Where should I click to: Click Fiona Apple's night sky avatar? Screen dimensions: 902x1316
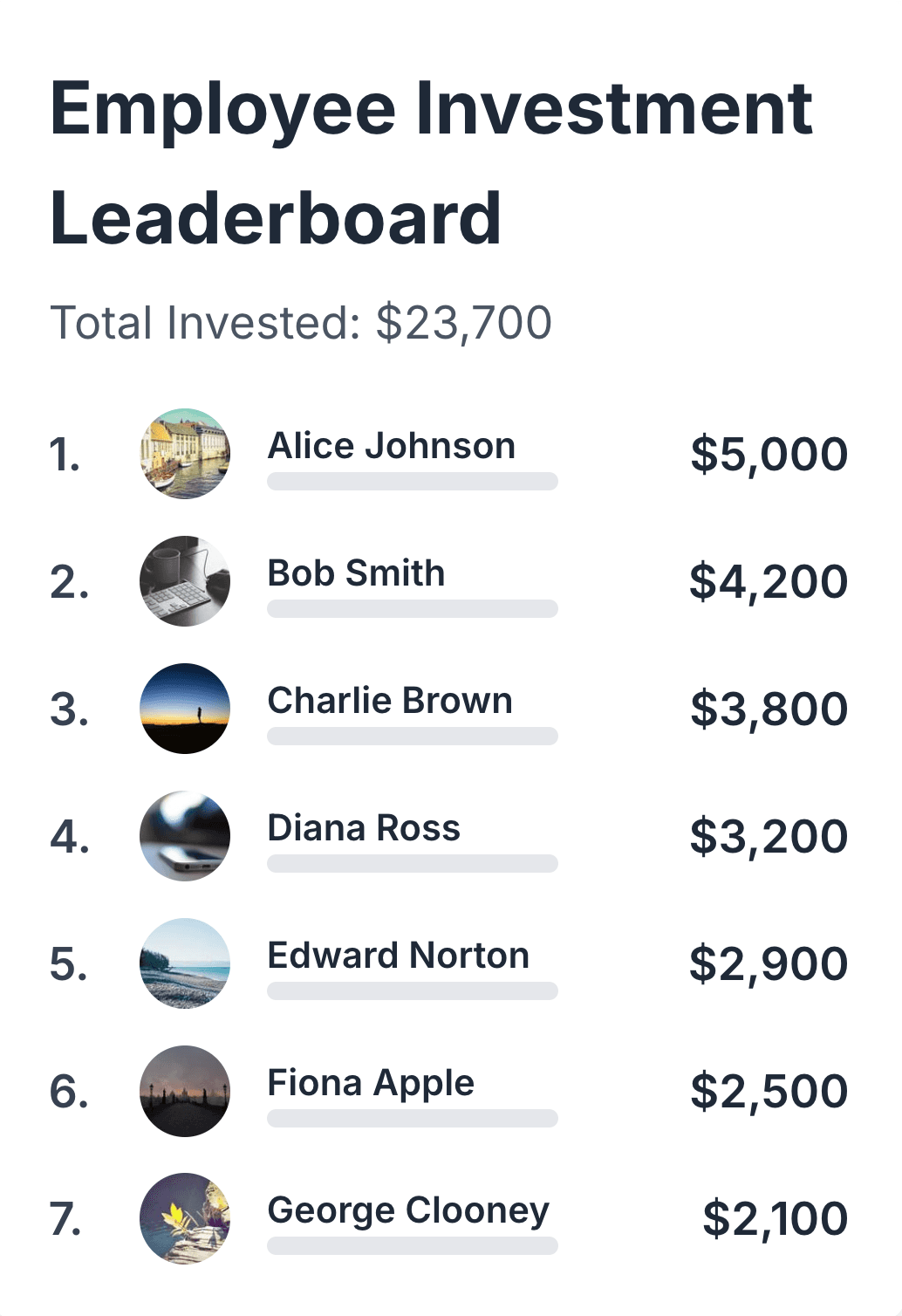tap(185, 1091)
